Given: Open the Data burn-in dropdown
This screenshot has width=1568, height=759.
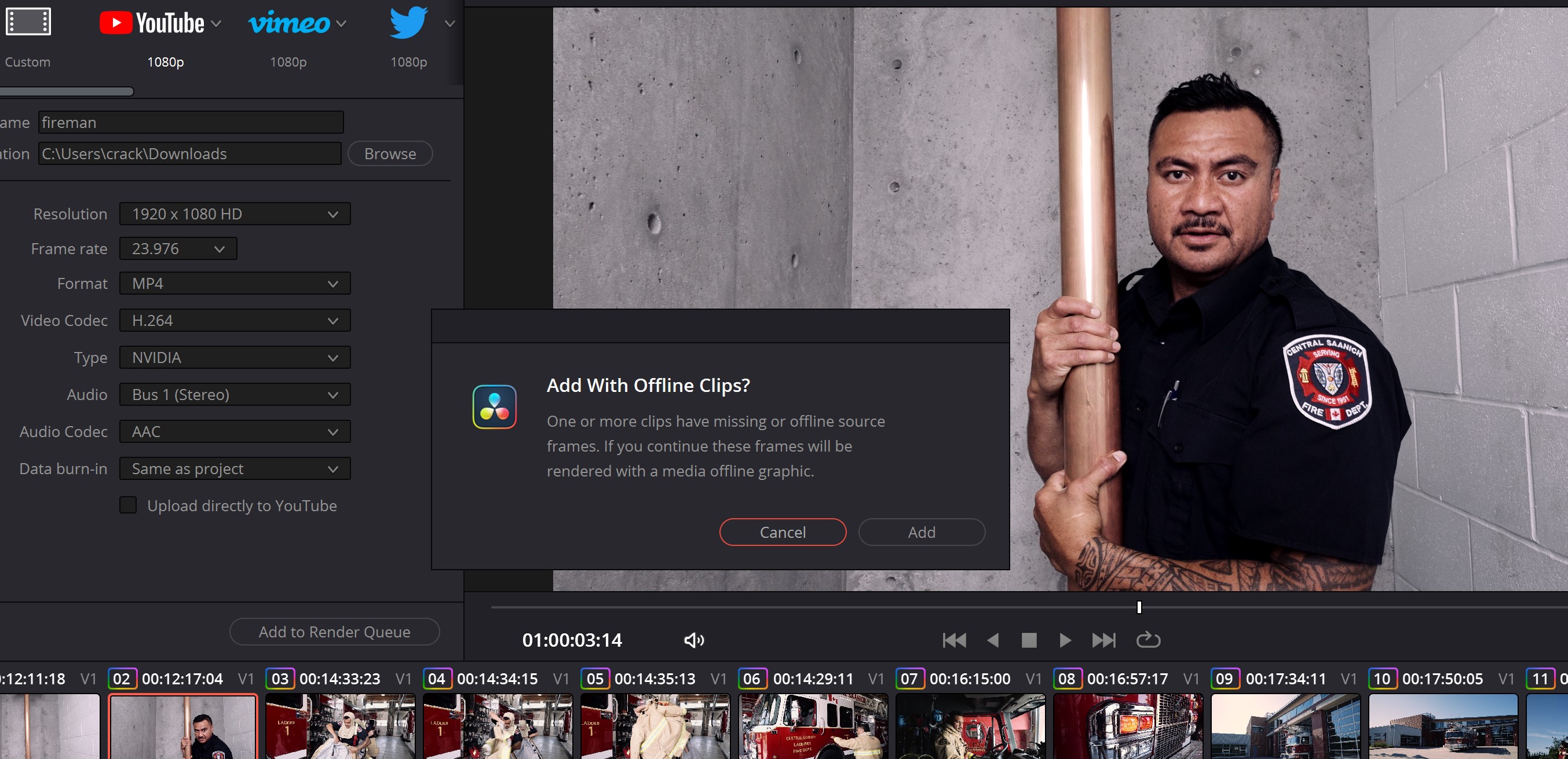Looking at the screenshot, I should tap(235, 469).
